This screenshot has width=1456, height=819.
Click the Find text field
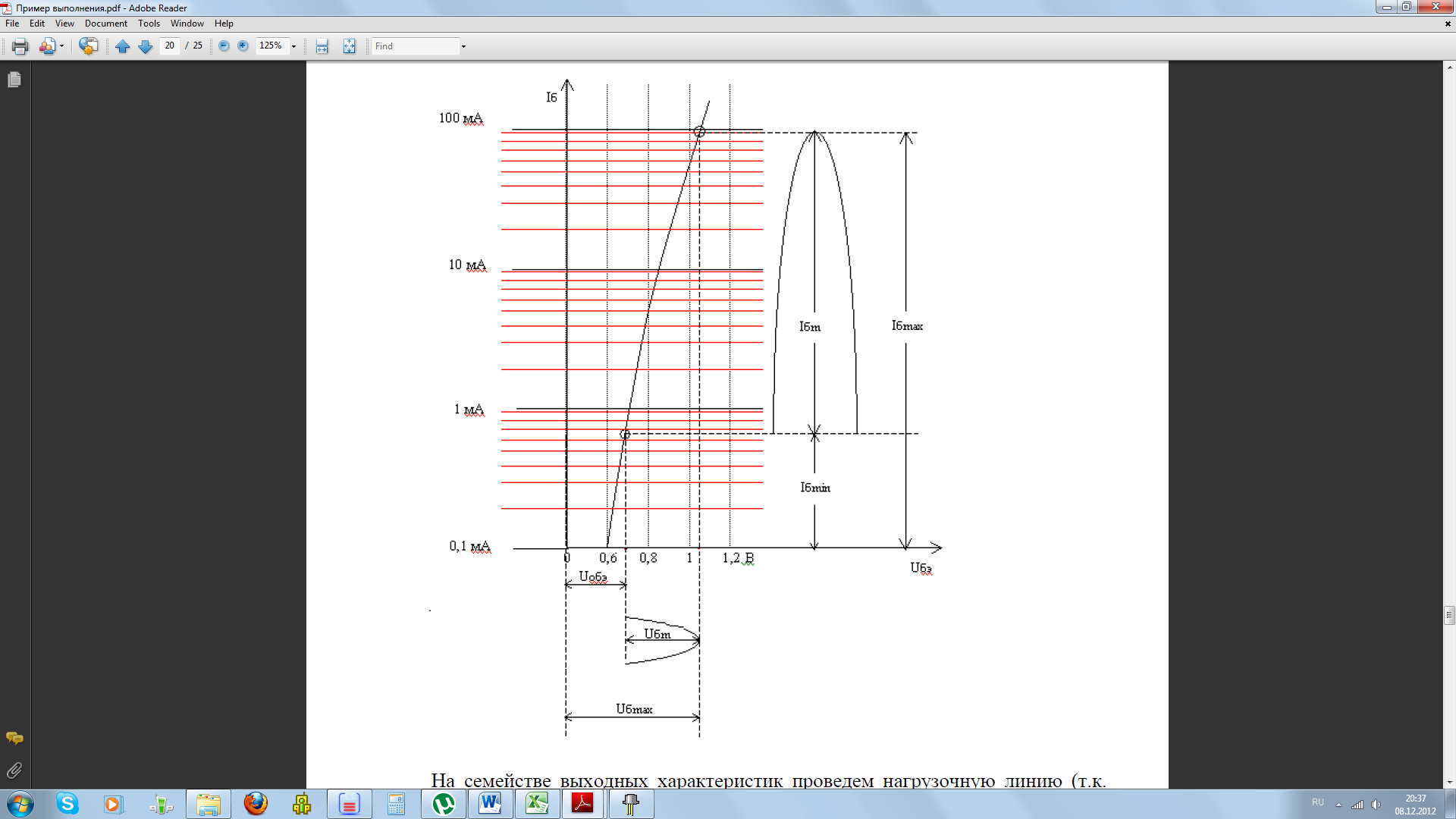tap(415, 46)
